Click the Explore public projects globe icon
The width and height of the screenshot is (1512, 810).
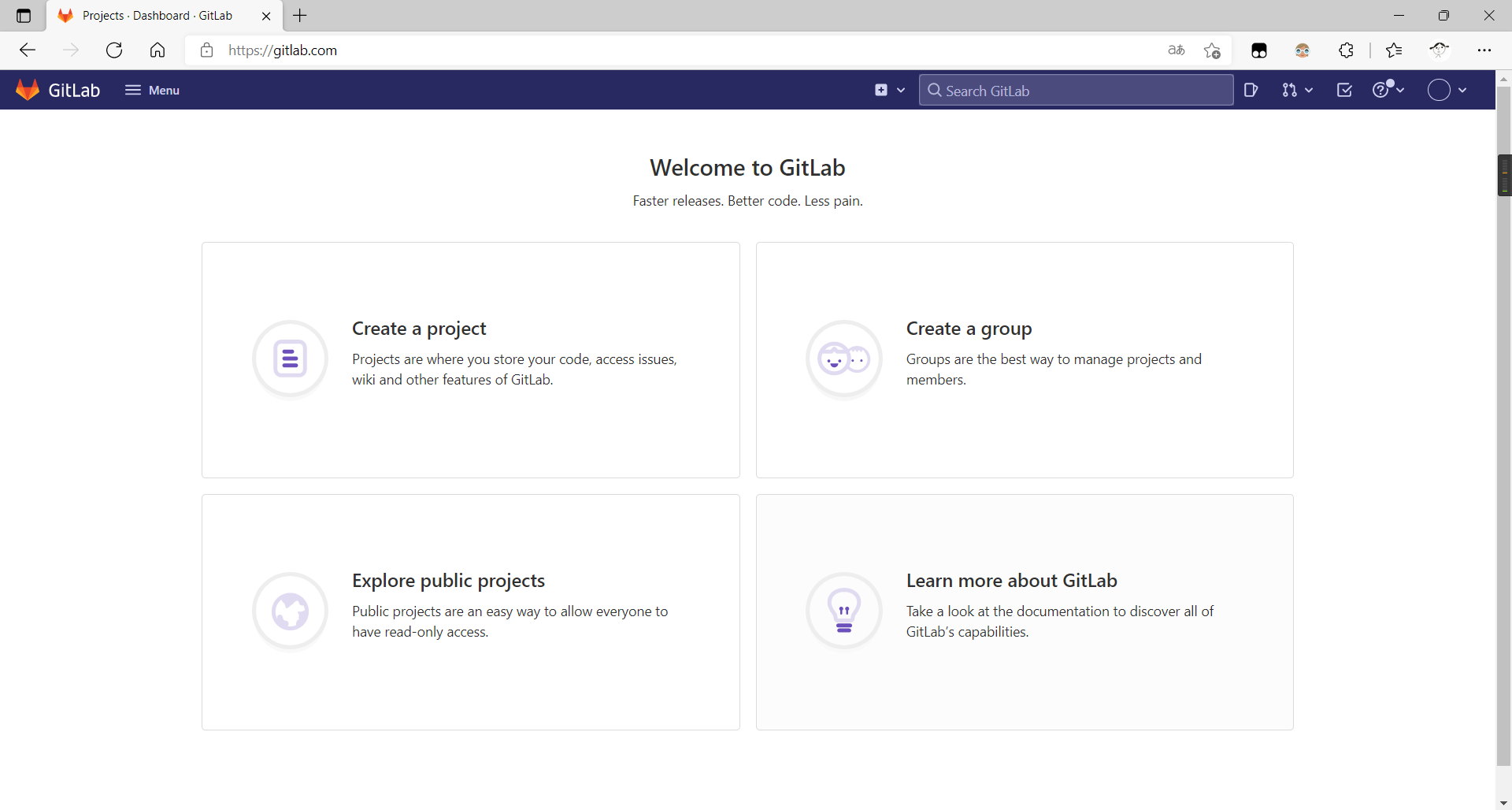[x=290, y=611]
